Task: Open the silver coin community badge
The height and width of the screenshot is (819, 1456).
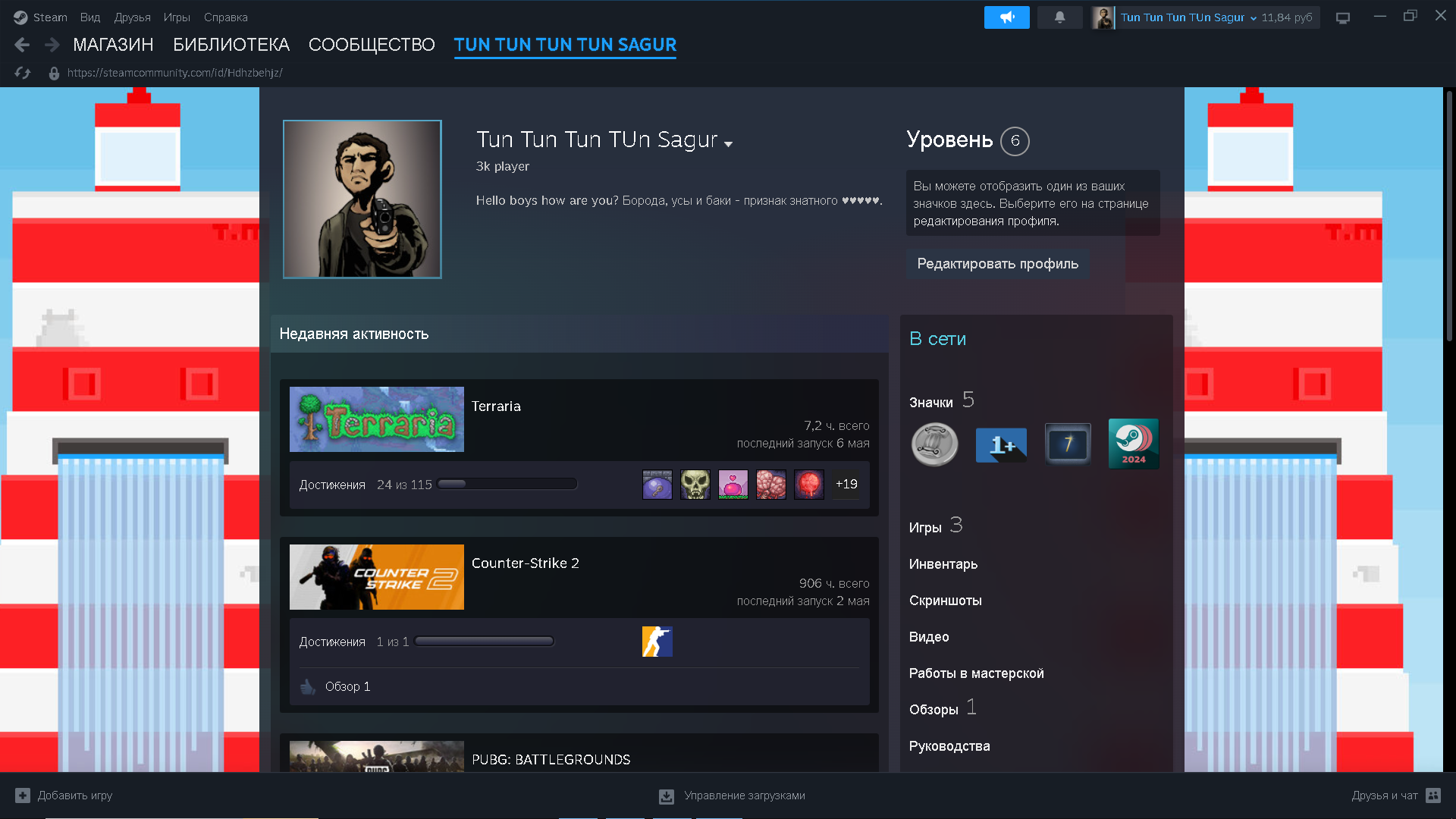Action: click(934, 444)
